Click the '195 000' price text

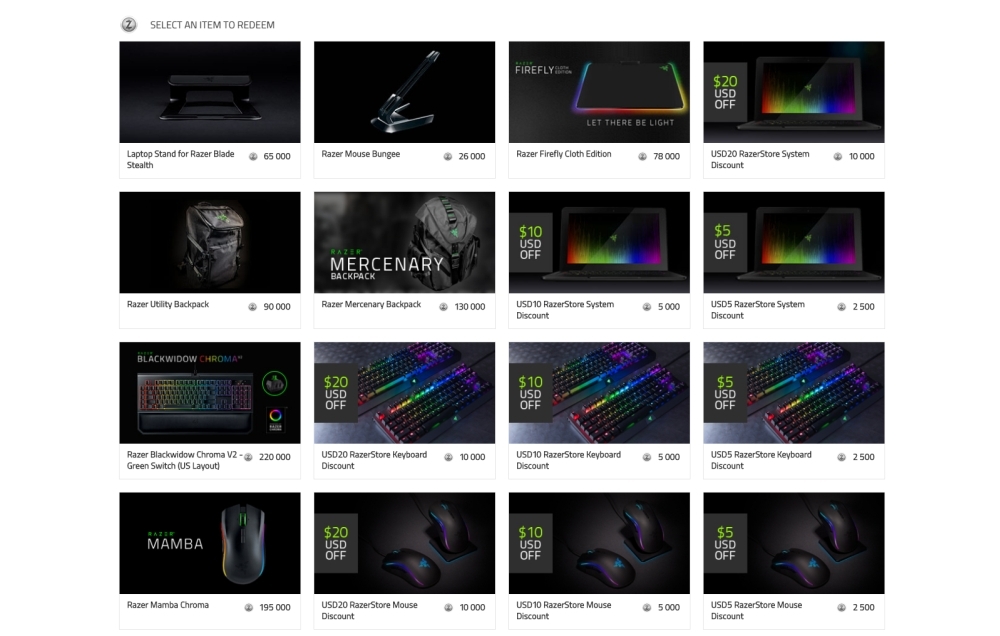(275, 607)
